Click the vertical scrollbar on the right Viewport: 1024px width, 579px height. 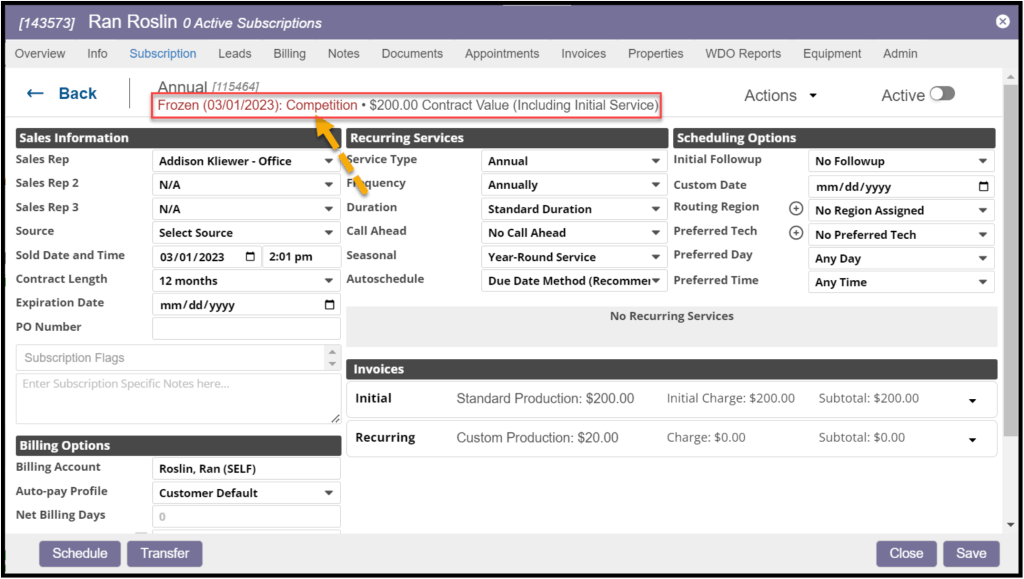coord(1009,300)
